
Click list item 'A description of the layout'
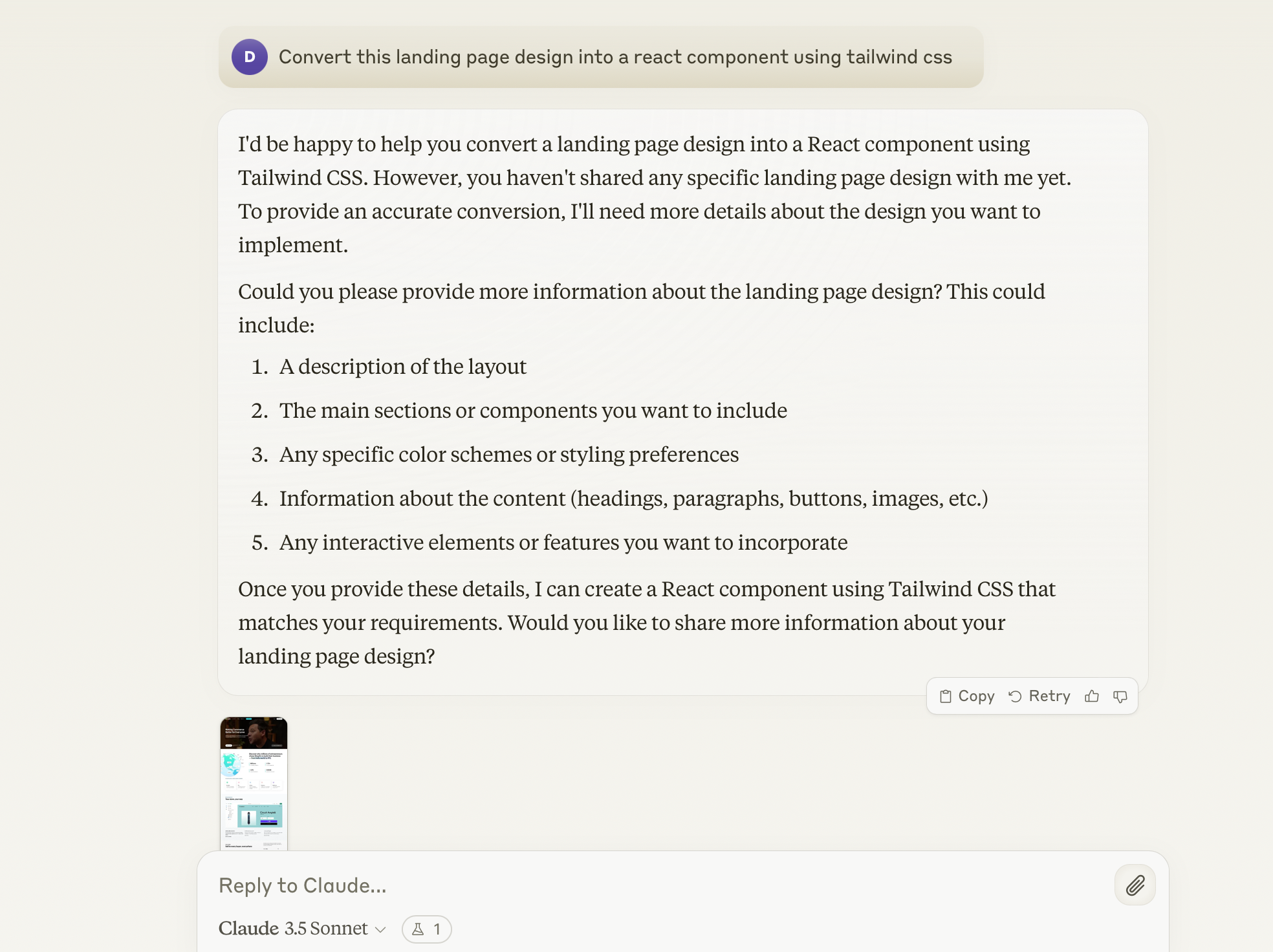(402, 367)
